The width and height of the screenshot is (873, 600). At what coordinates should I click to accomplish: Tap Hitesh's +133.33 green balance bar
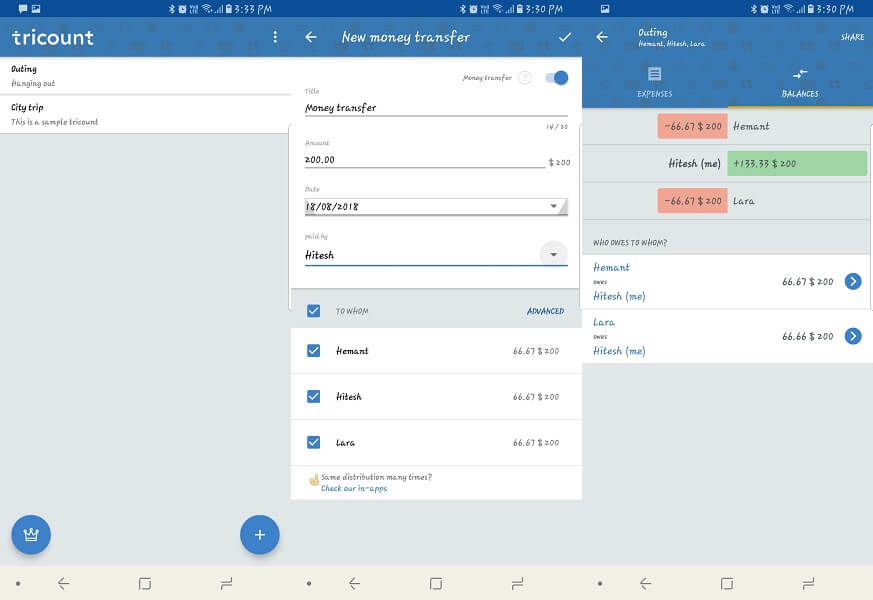coord(797,164)
